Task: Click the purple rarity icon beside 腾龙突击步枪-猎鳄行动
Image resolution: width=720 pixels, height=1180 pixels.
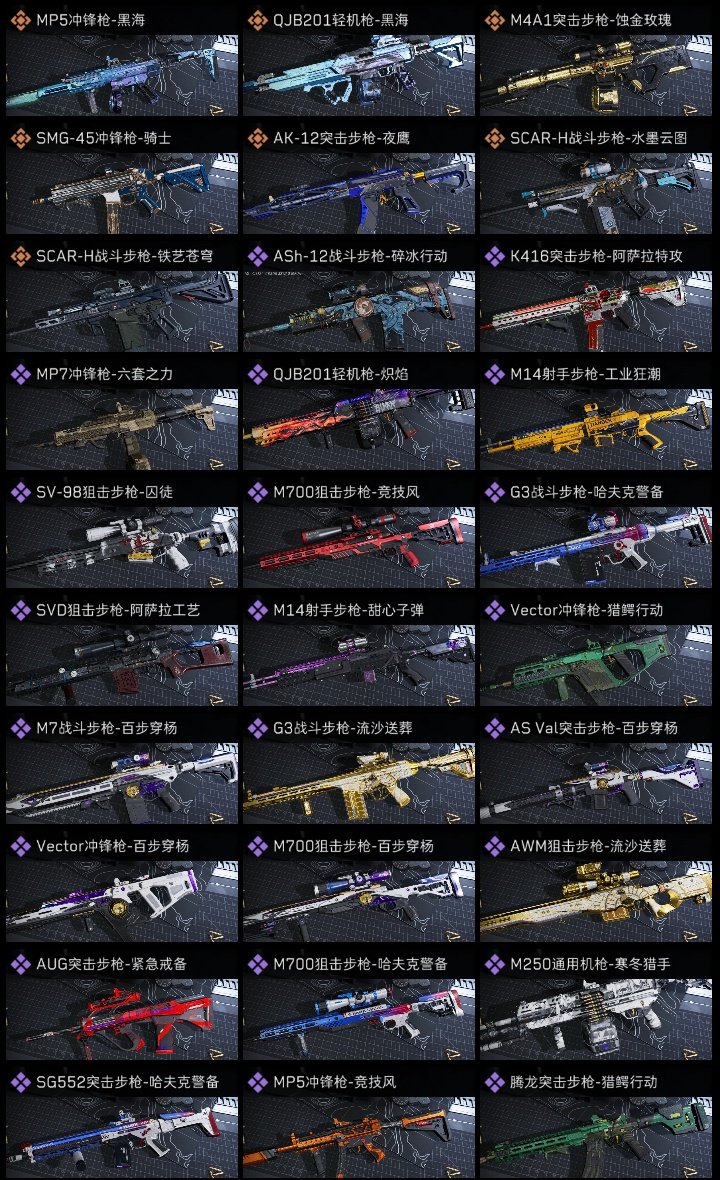Action: pyautogui.click(x=494, y=1082)
